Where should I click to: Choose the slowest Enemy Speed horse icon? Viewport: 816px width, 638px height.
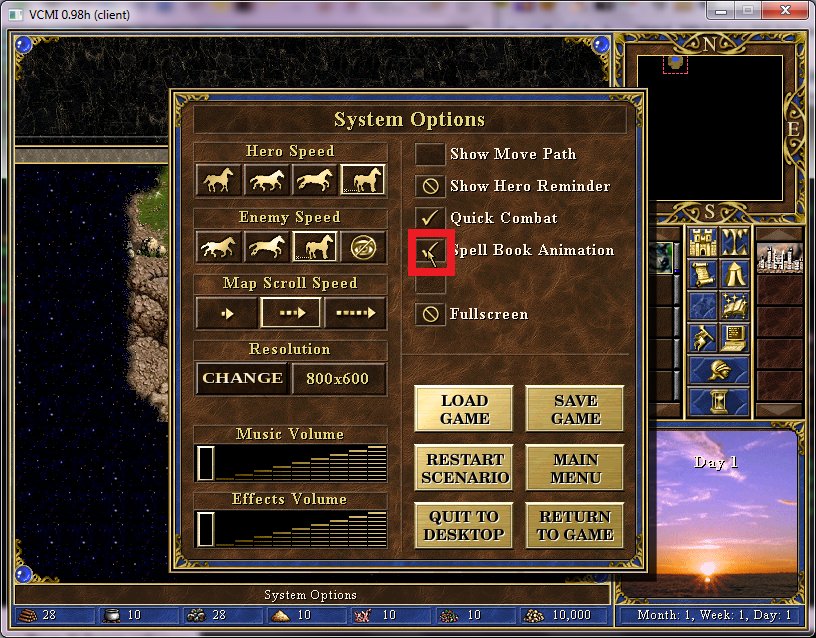219,246
